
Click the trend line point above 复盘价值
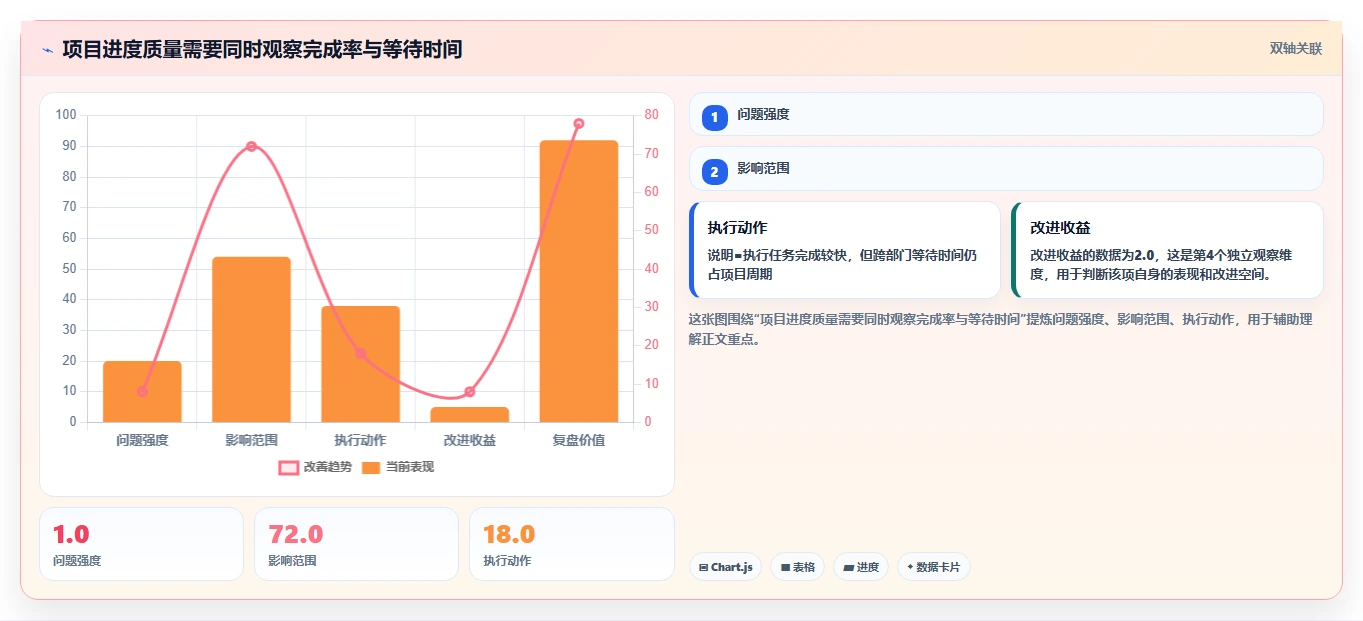[x=579, y=124]
